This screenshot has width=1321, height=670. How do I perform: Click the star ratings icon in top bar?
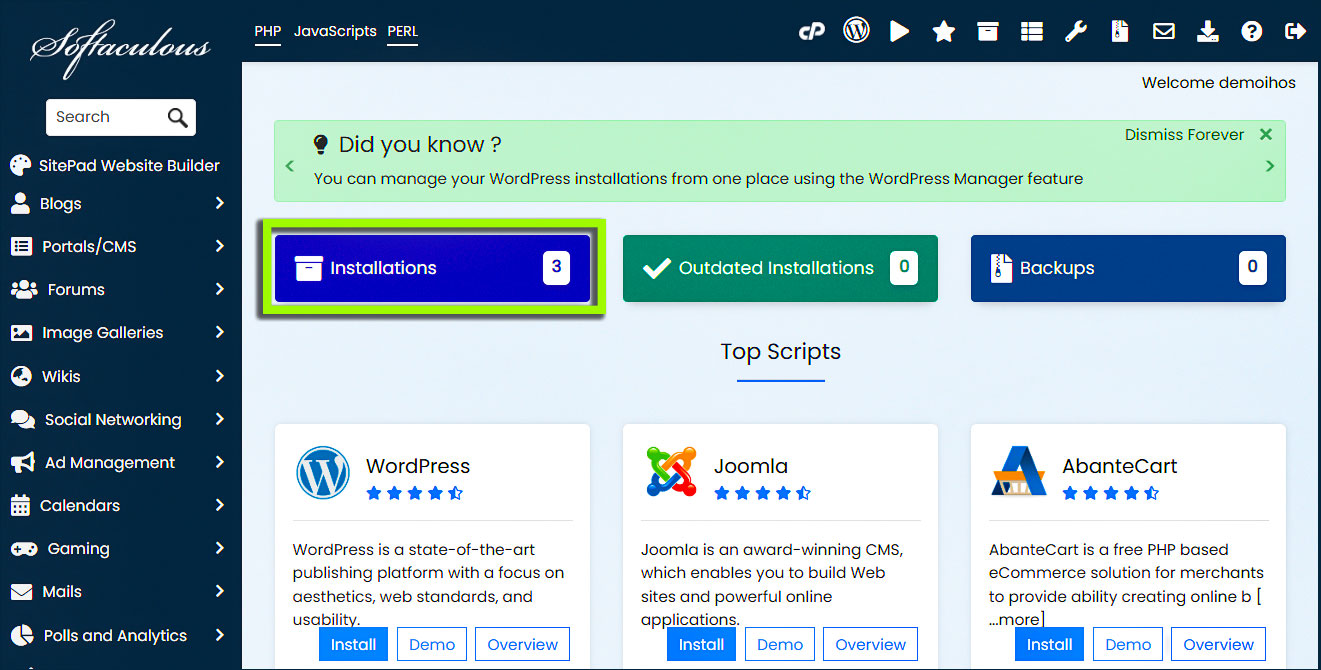tap(943, 32)
